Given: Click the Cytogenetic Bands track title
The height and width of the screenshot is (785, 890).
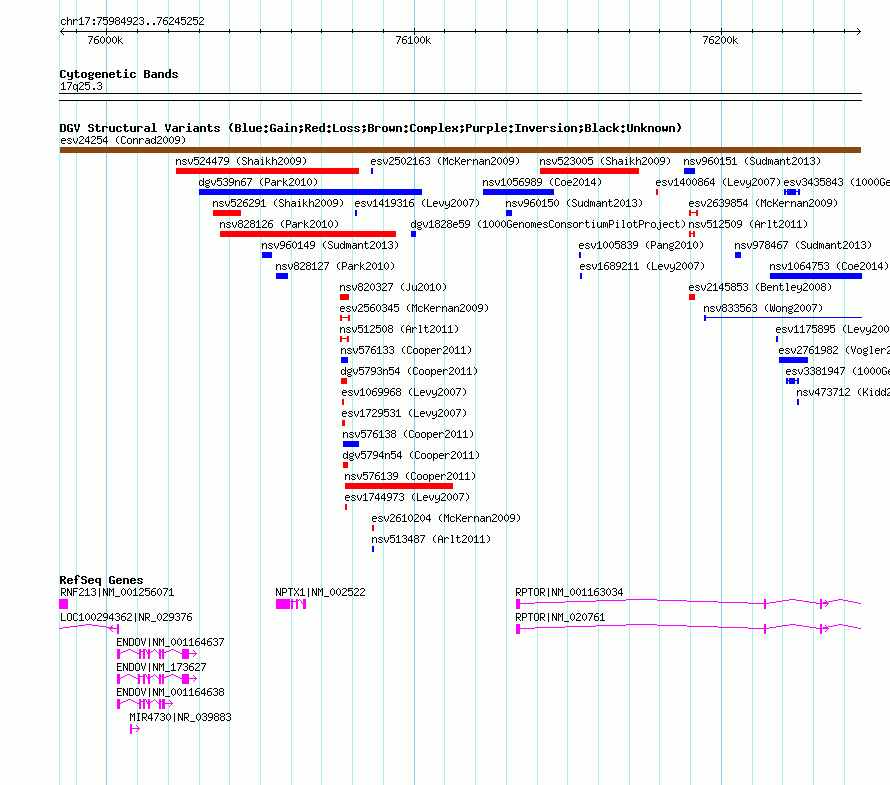Looking at the screenshot, I should click(119, 74).
